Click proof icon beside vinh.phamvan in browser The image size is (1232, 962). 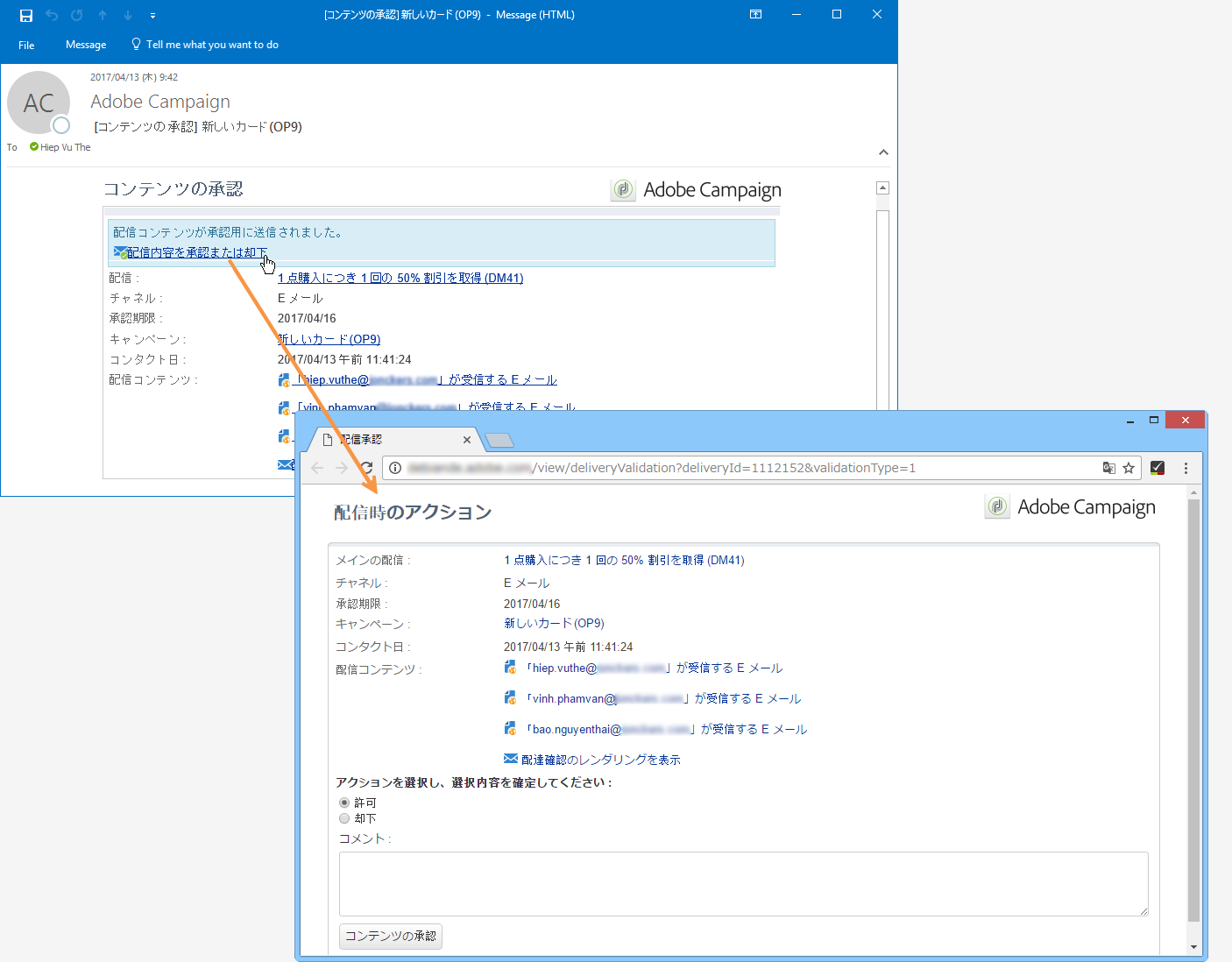(x=510, y=698)
